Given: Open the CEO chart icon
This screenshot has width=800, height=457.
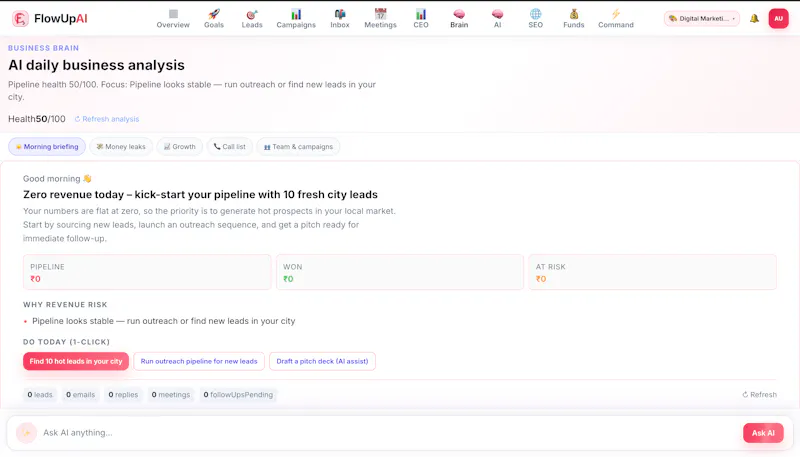Looking at the screenshot, I should 420,14.
